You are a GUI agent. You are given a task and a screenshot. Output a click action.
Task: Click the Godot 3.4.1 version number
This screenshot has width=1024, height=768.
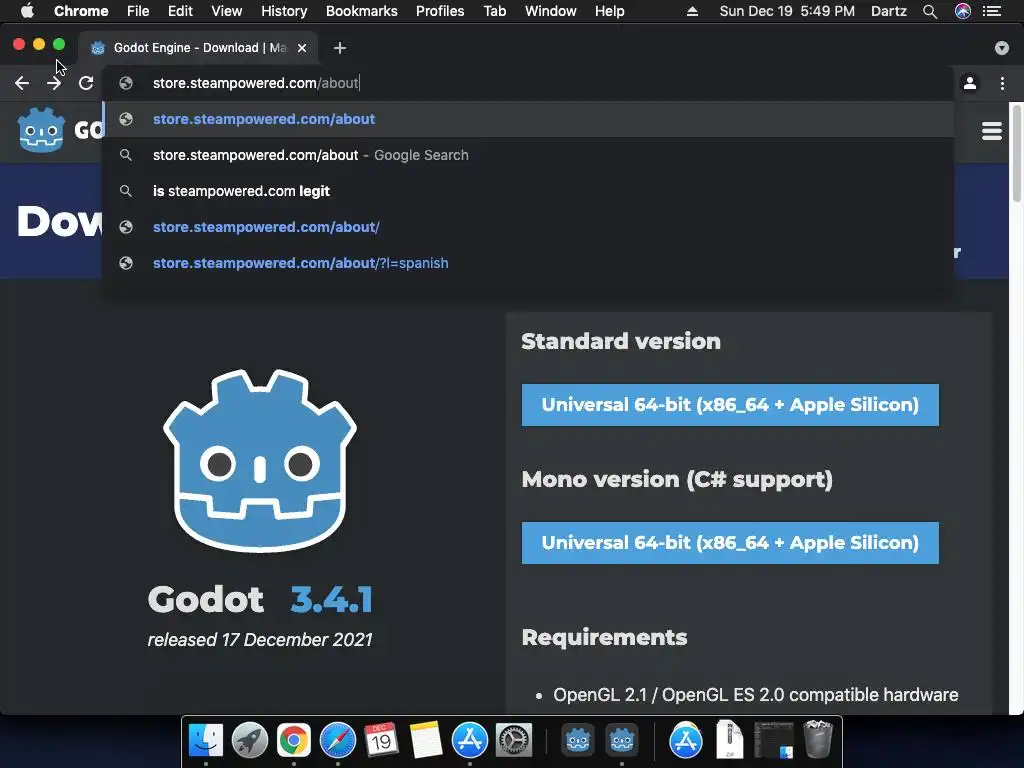point(331,600)
